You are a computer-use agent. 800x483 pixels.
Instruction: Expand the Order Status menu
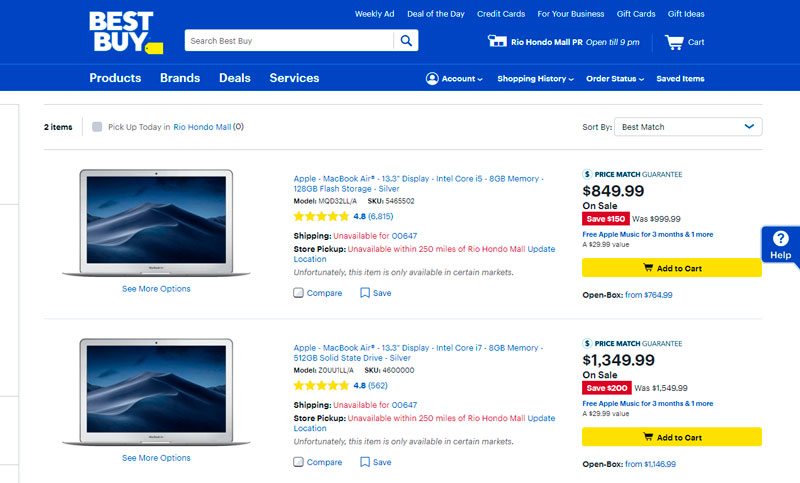click(x=614, y=79)
